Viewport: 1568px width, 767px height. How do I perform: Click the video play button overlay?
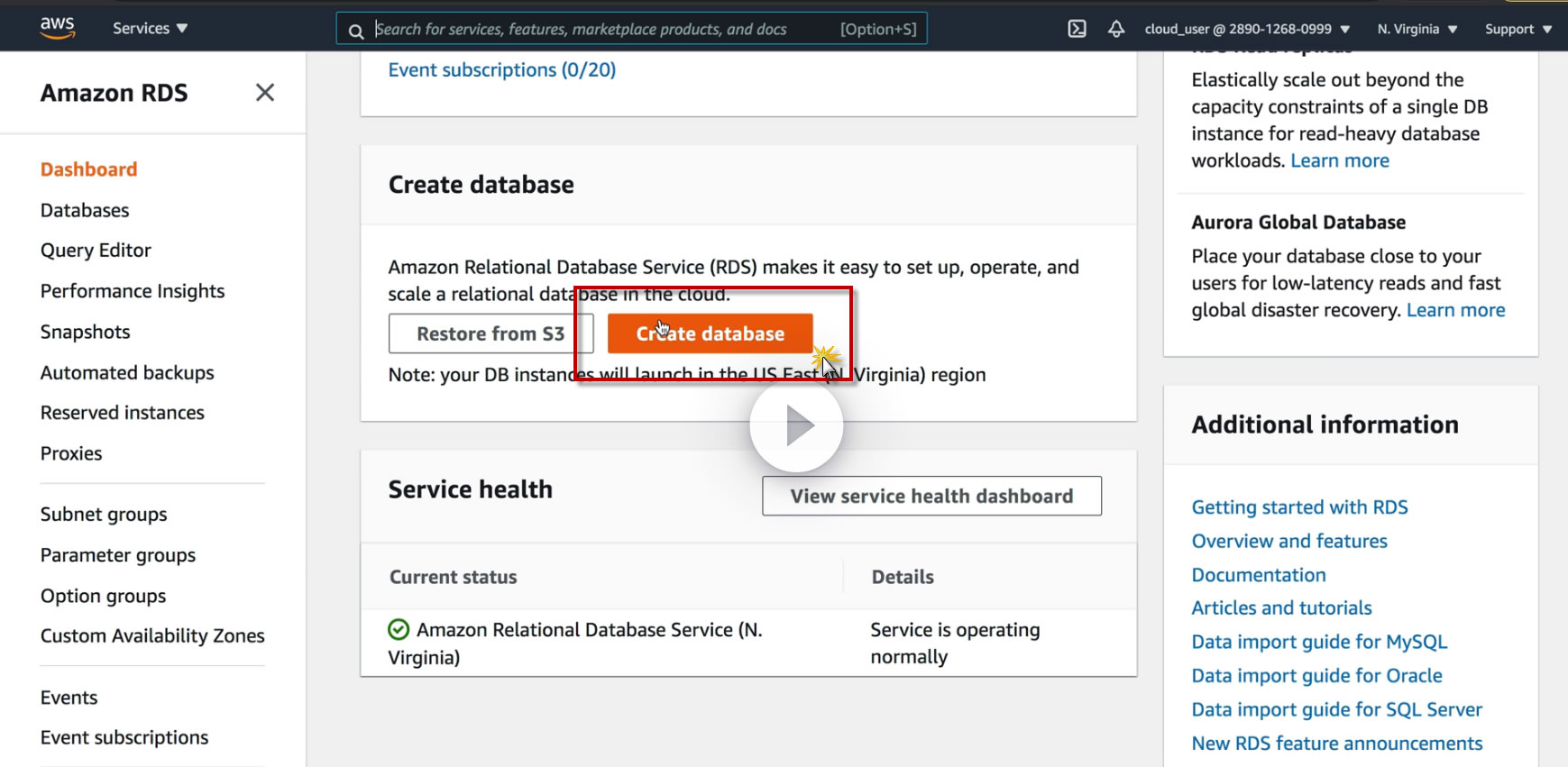pyautogui.click(x=796, y=425)
